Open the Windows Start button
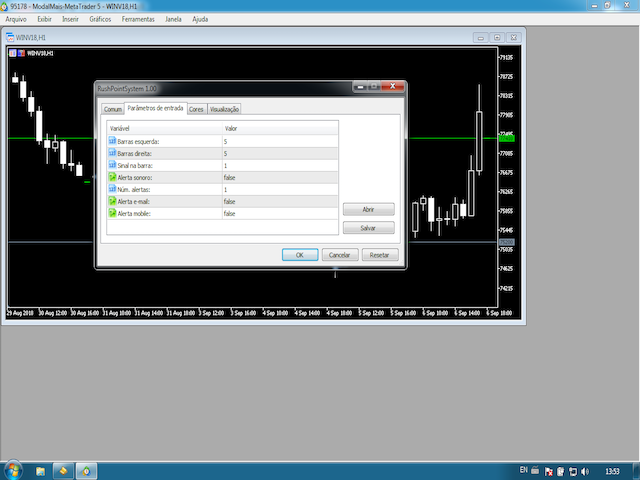Screen dimensions: 640x480 pos(13,470)
